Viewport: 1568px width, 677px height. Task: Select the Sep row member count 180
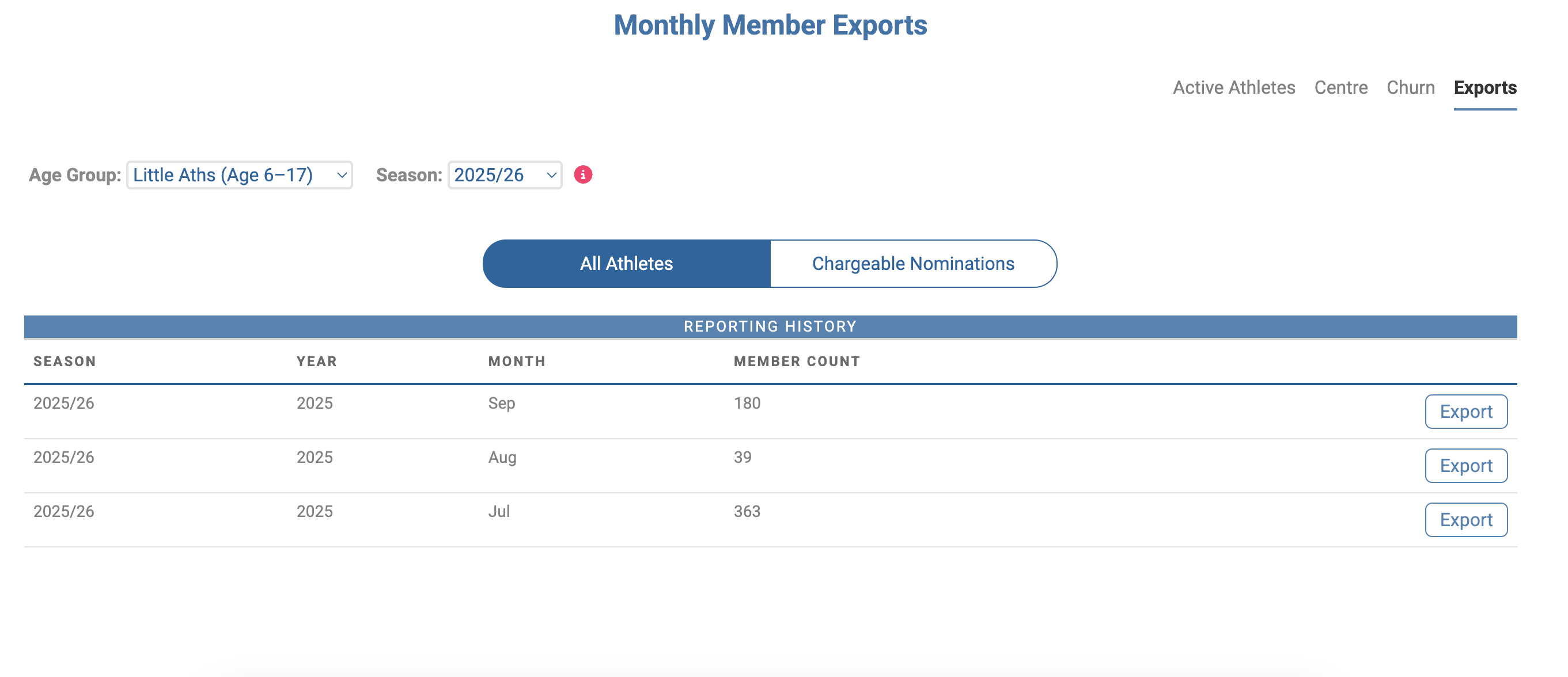coord(747,404)
